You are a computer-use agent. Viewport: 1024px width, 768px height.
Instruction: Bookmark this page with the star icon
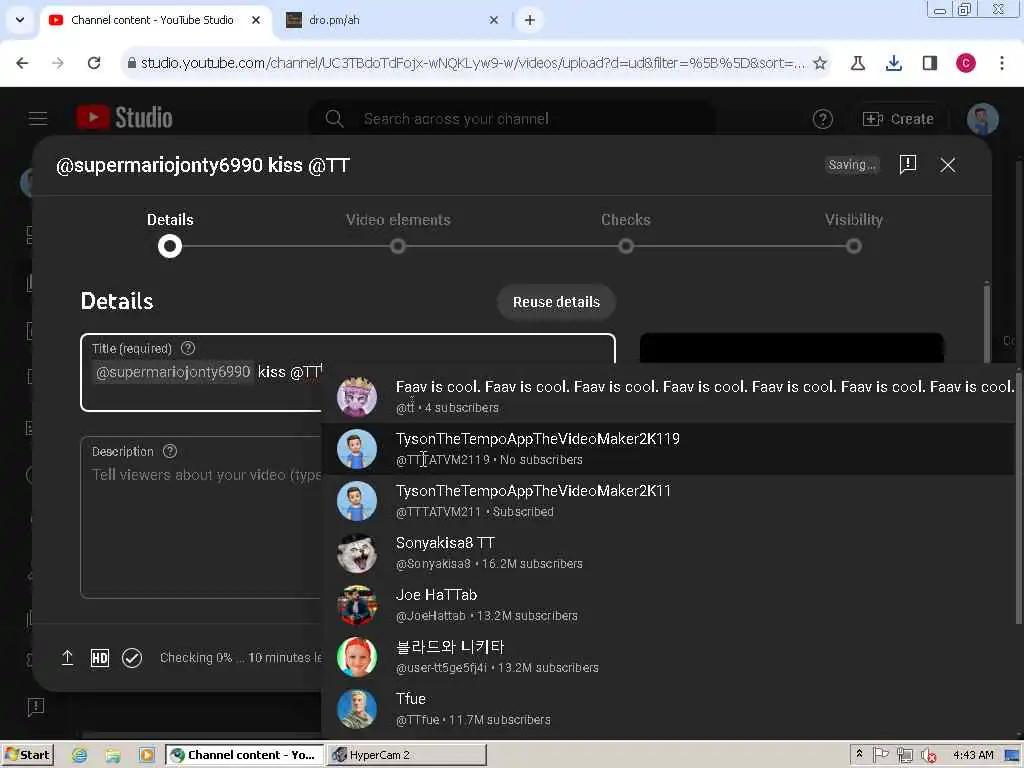point(820,63)
